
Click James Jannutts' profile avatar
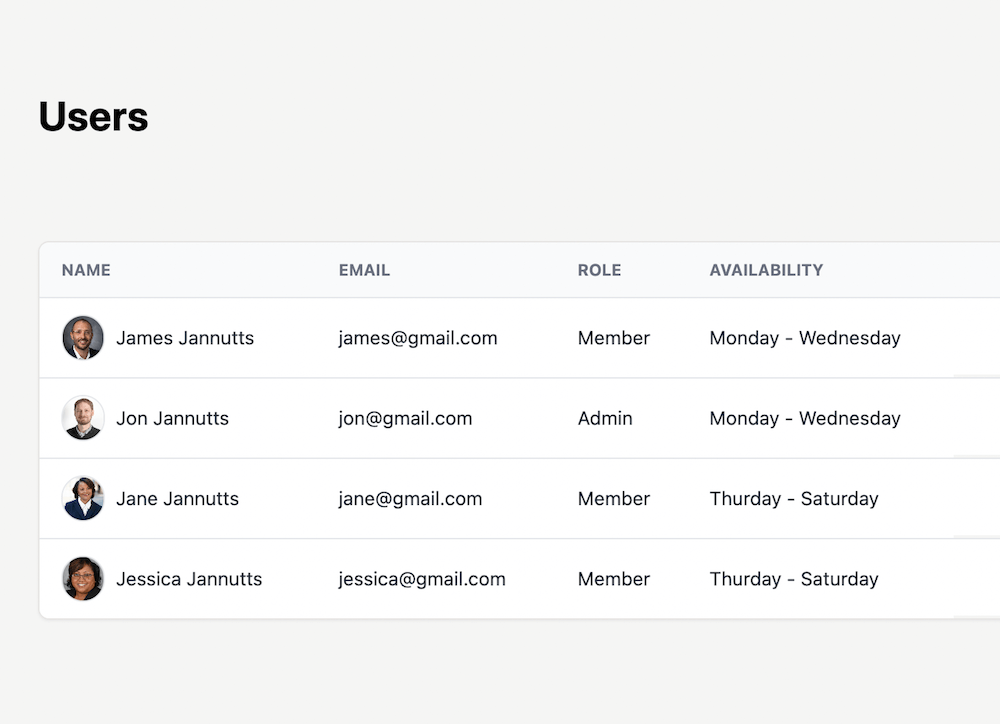[x=83, y=338]
